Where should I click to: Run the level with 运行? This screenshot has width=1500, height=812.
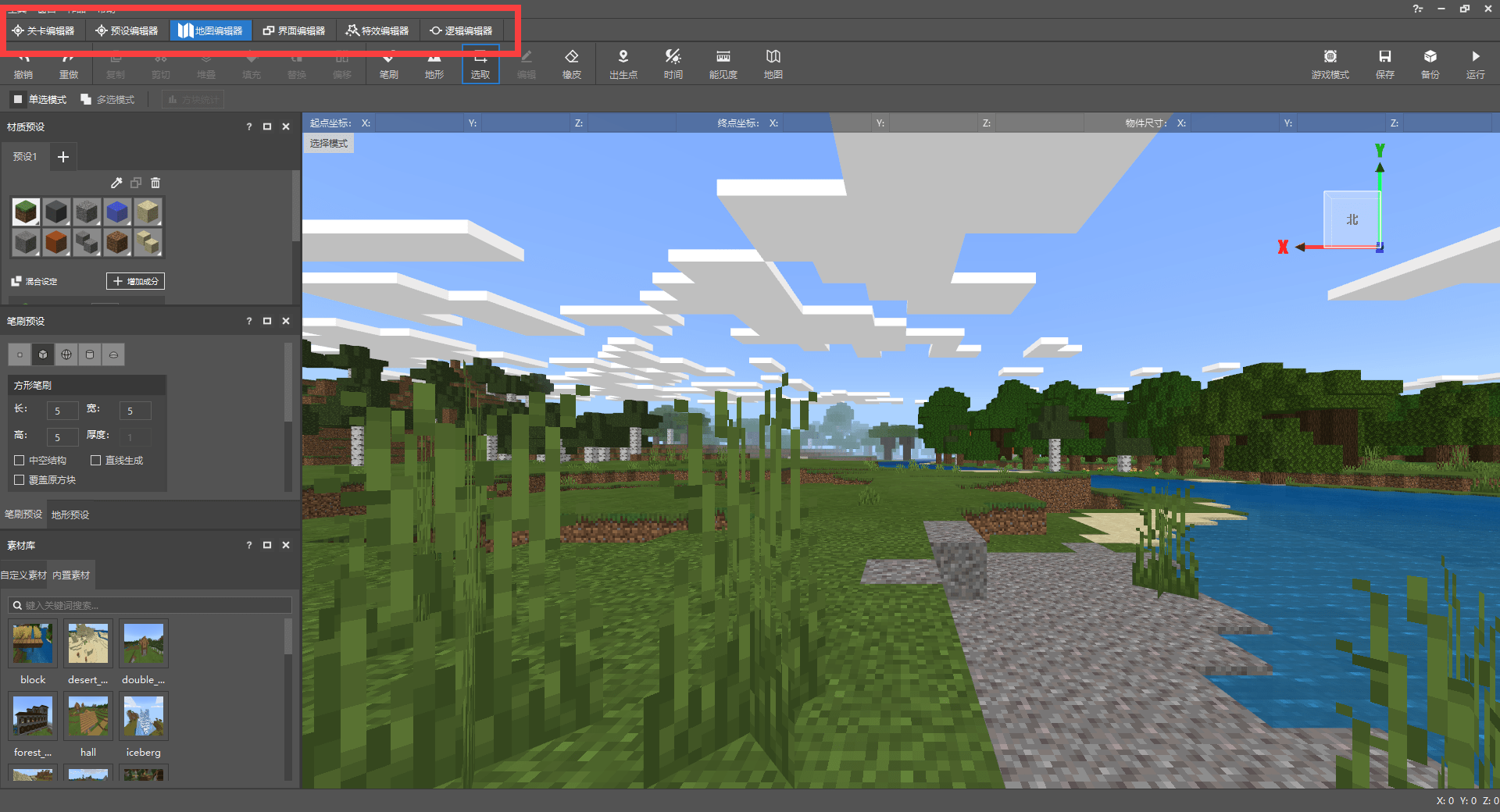[x=1476, y=64]
